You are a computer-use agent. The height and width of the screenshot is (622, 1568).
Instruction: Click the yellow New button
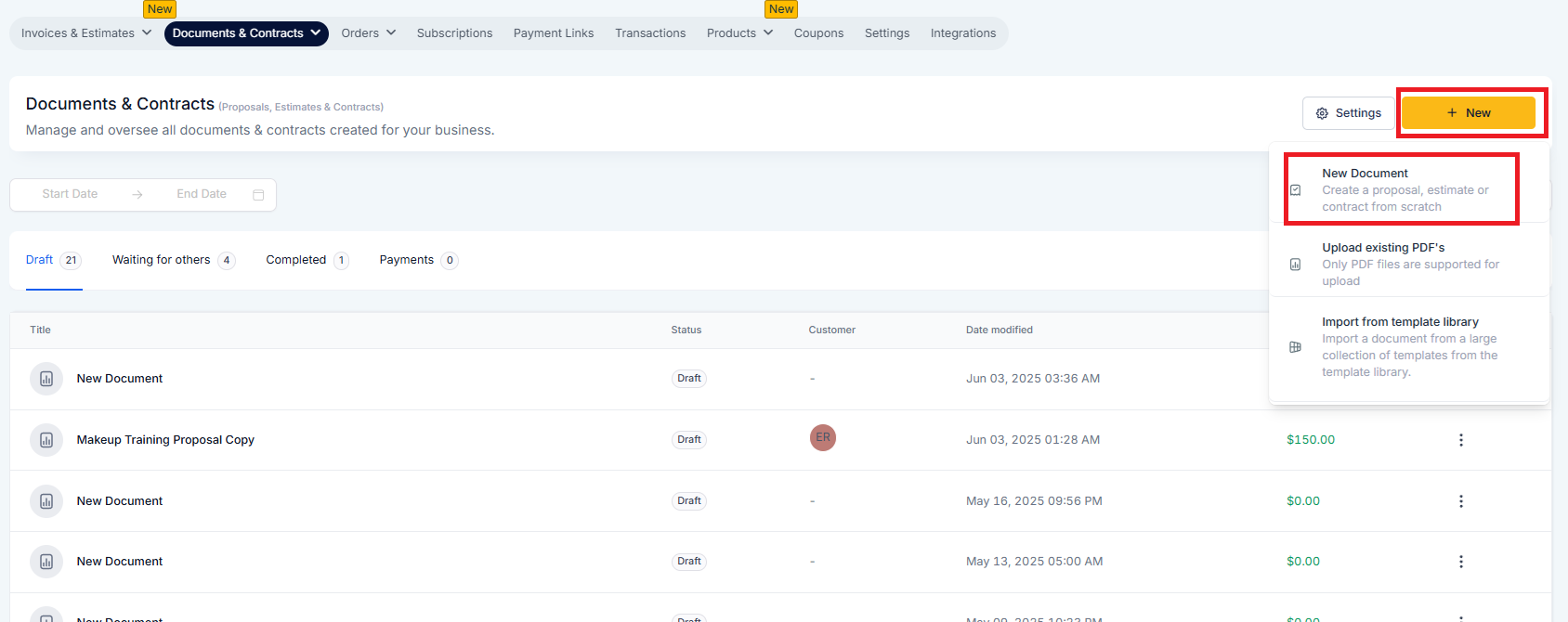pyautogui.click(x=1468, y=112)
